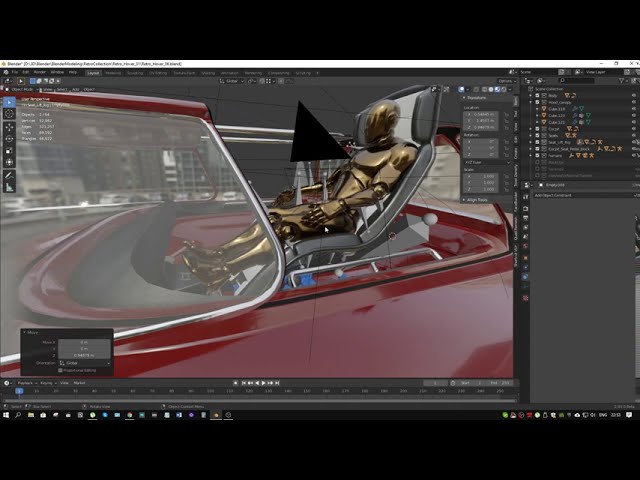Open the File menu
The width and height of the screenshot is (640, 480).
point(14,72)
